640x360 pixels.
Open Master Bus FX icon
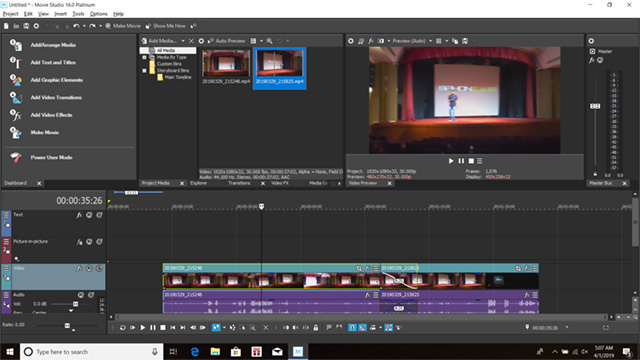[591, 60]
